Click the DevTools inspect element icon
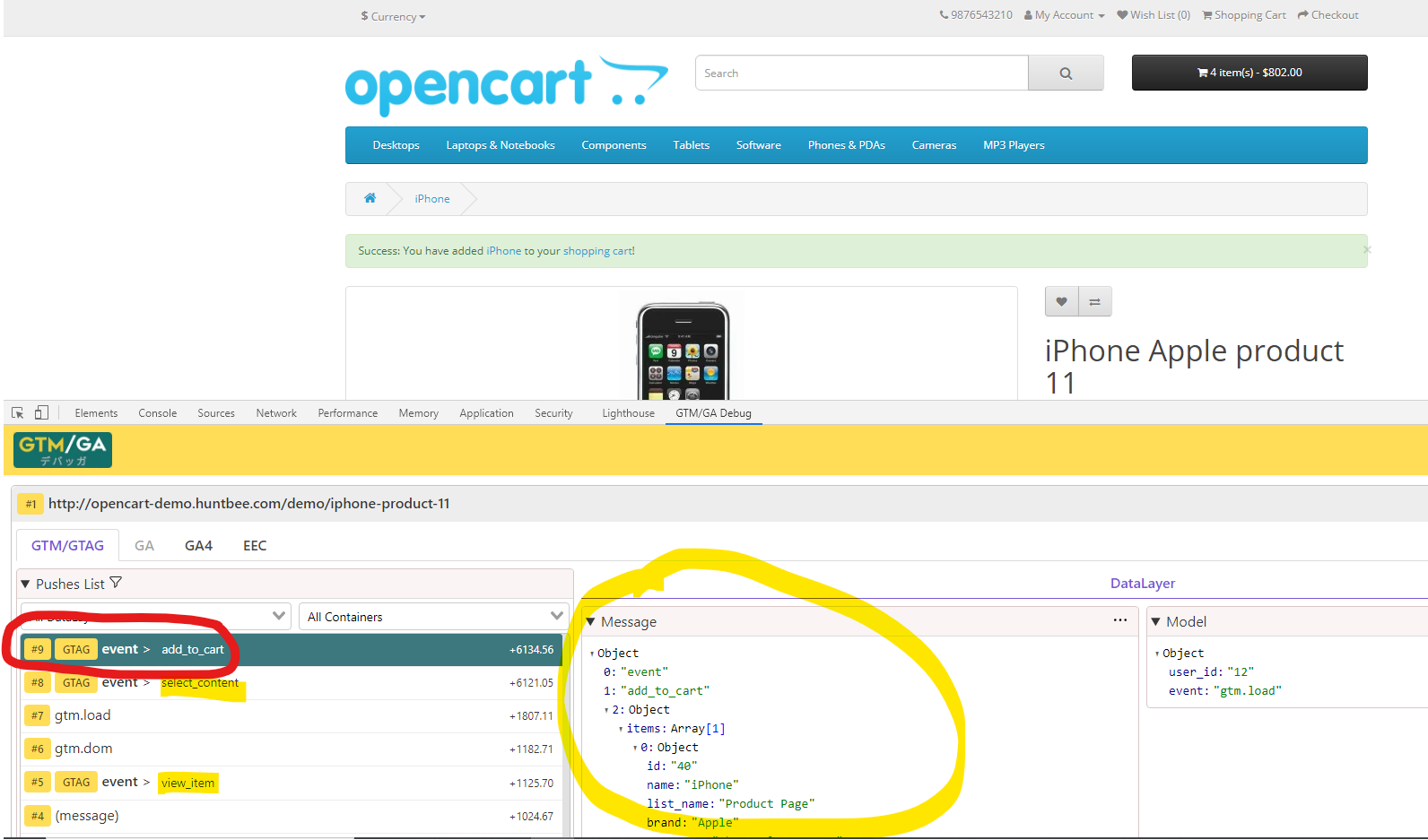Screen dimensions: 1428x840 17,412
